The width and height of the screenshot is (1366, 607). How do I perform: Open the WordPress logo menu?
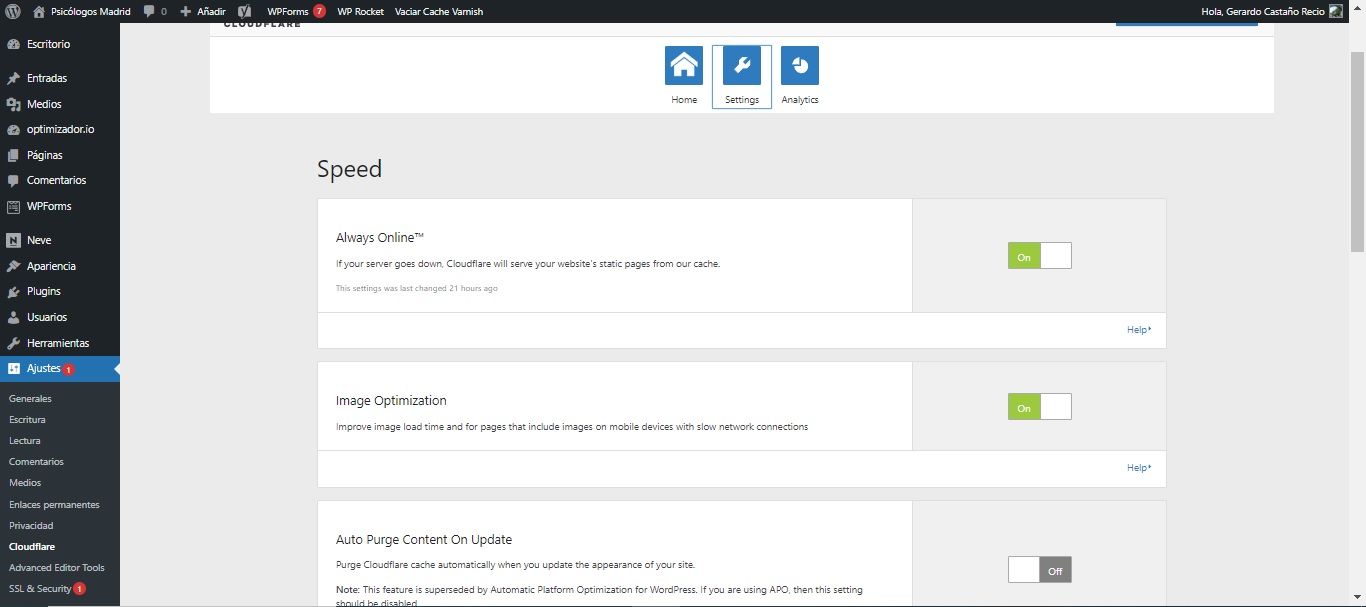point(13,11)
